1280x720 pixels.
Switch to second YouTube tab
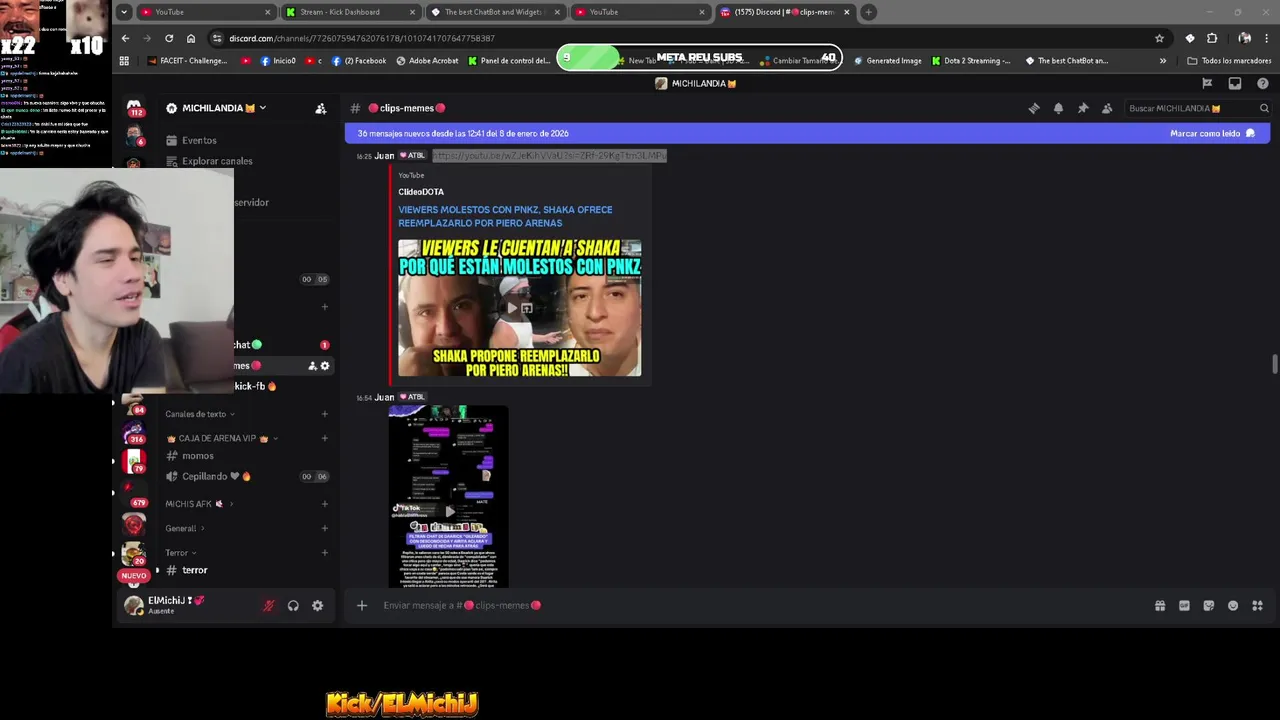639,12
